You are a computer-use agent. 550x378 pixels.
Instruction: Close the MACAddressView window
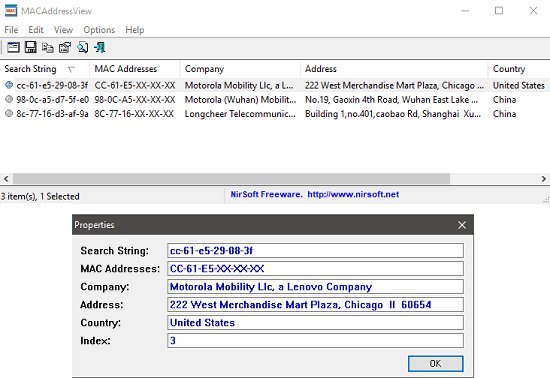pyautogui.click(x=533, y=11)
